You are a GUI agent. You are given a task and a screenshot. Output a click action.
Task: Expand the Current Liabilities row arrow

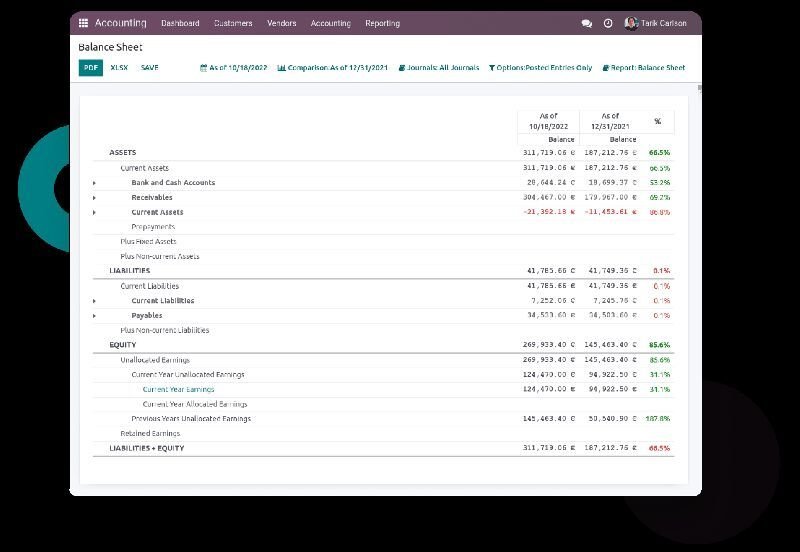tap(95, 301)
